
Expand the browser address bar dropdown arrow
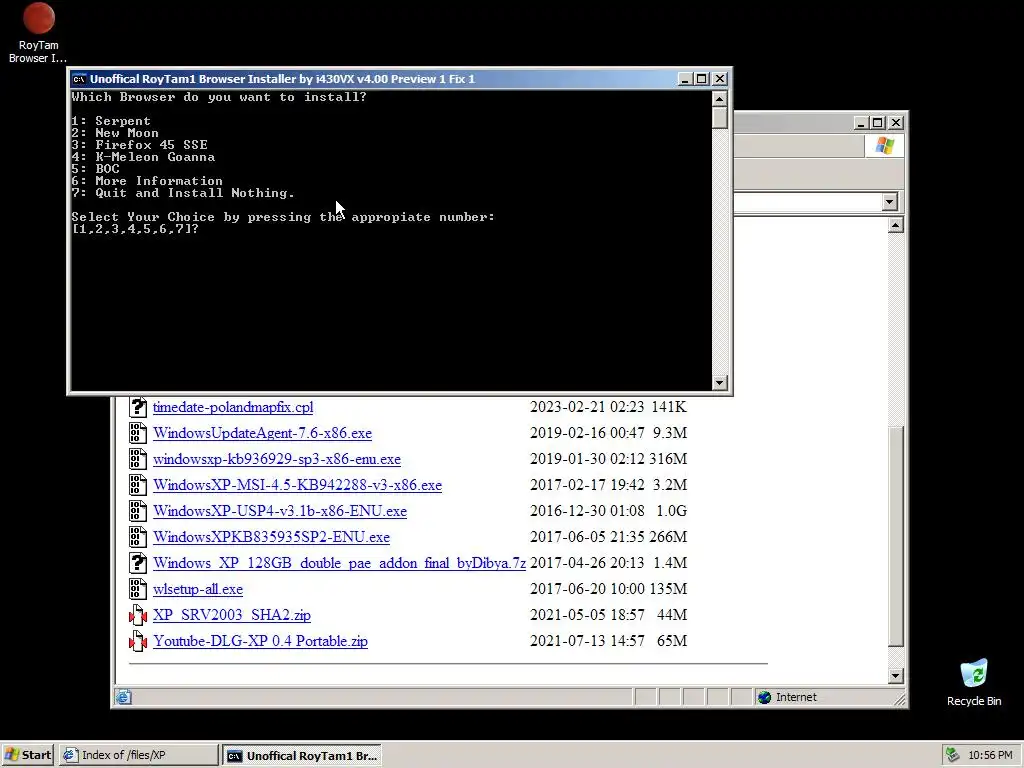889,202
